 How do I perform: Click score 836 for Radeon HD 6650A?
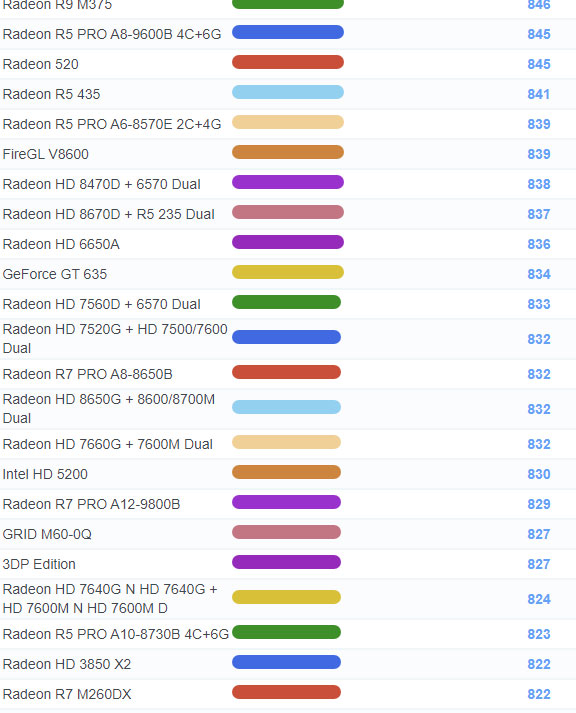pos(539,244)
